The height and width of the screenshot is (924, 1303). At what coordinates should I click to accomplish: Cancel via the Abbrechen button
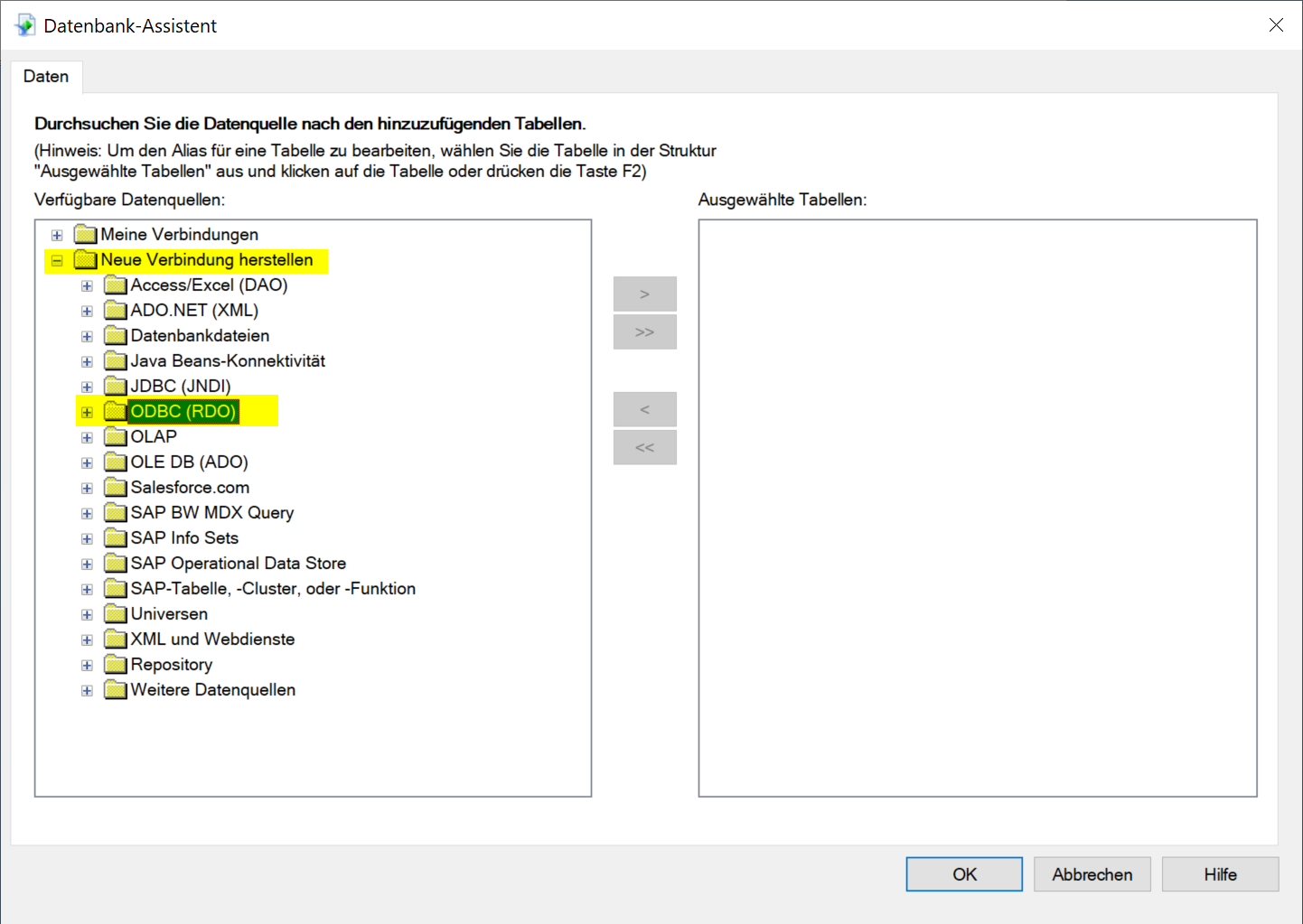[x=1092, y=874]
